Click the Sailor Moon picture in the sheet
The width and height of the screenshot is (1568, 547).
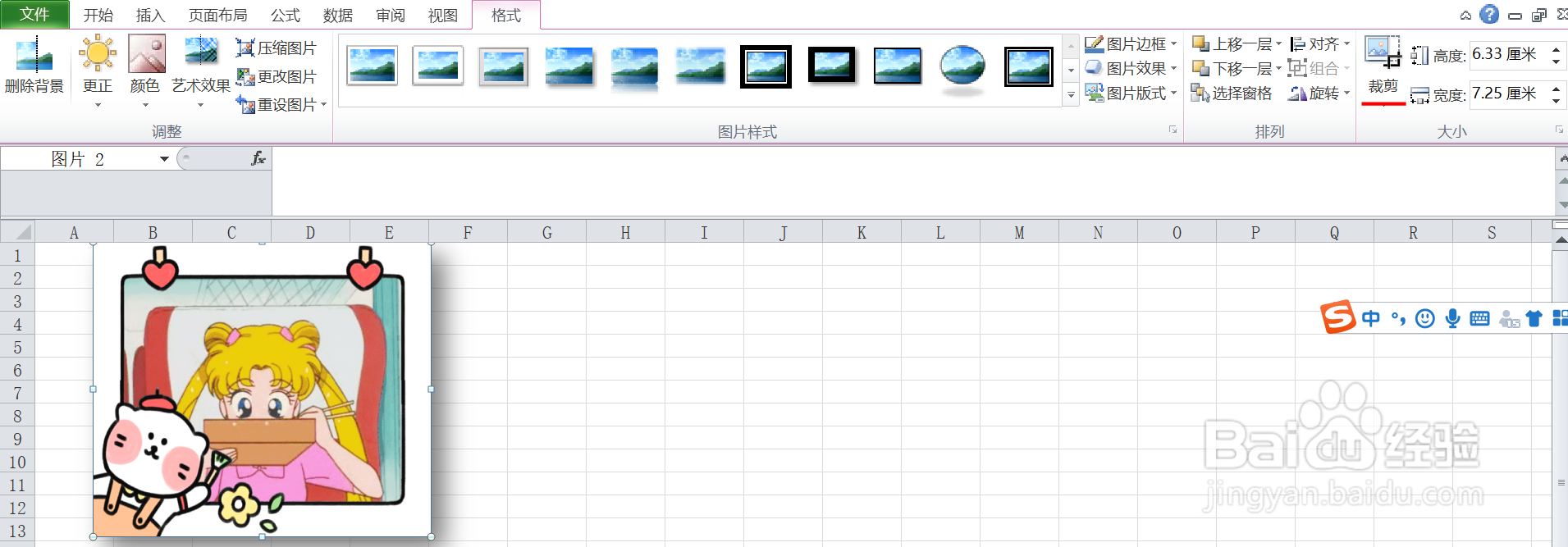point(262,390)
